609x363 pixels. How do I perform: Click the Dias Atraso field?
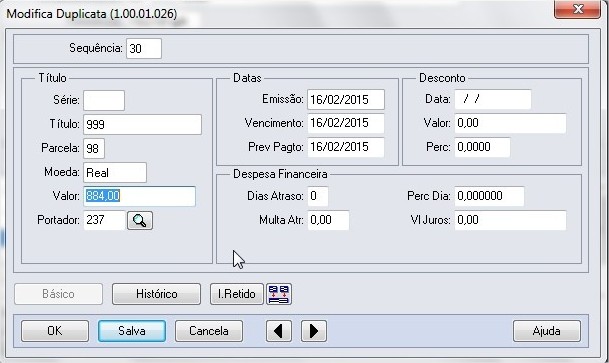click(318, 196)
